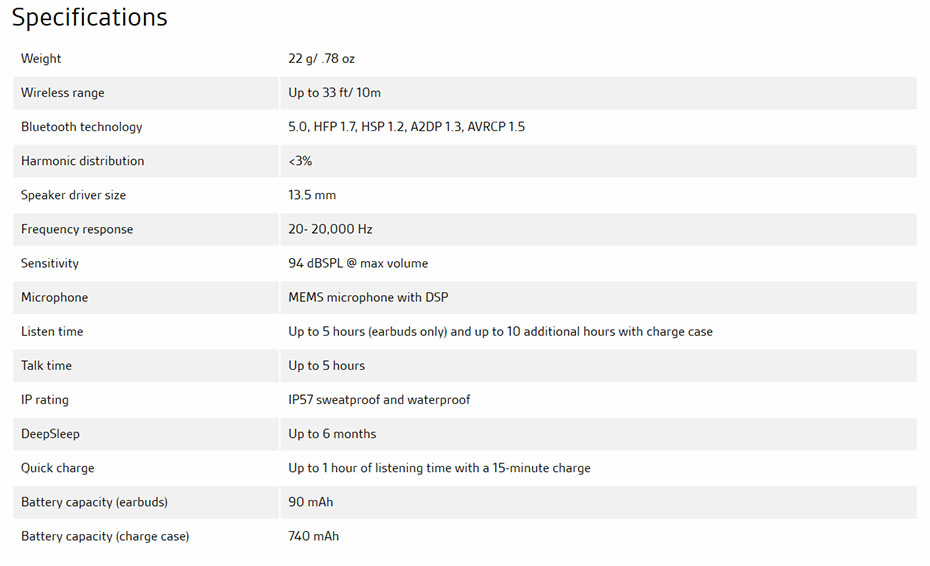Viewport: 930px width, 566px height.
Task: Click the Specifications heading
Action: coord(90,17)
